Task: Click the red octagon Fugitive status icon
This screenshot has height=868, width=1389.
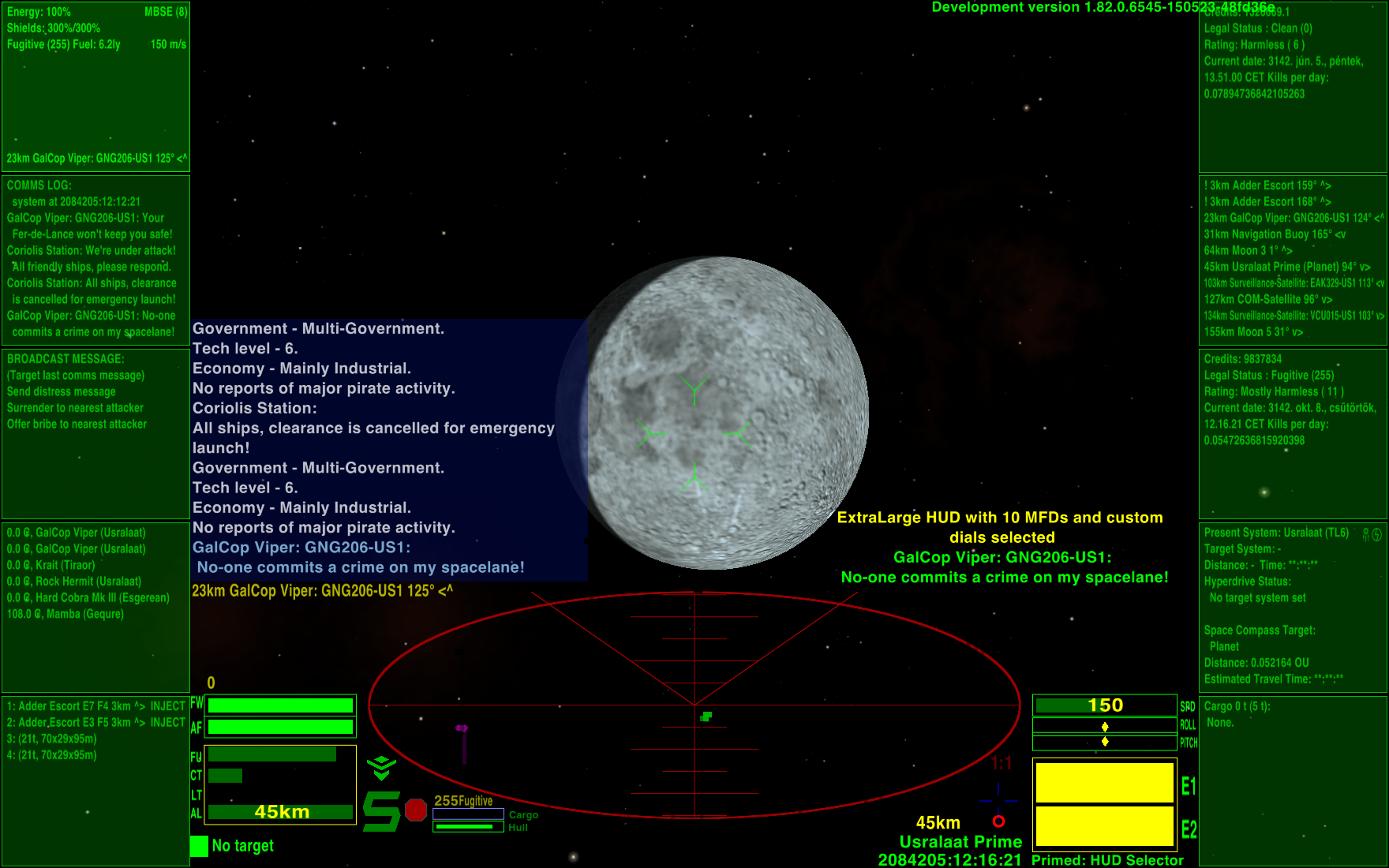Action: click(415, 810)
